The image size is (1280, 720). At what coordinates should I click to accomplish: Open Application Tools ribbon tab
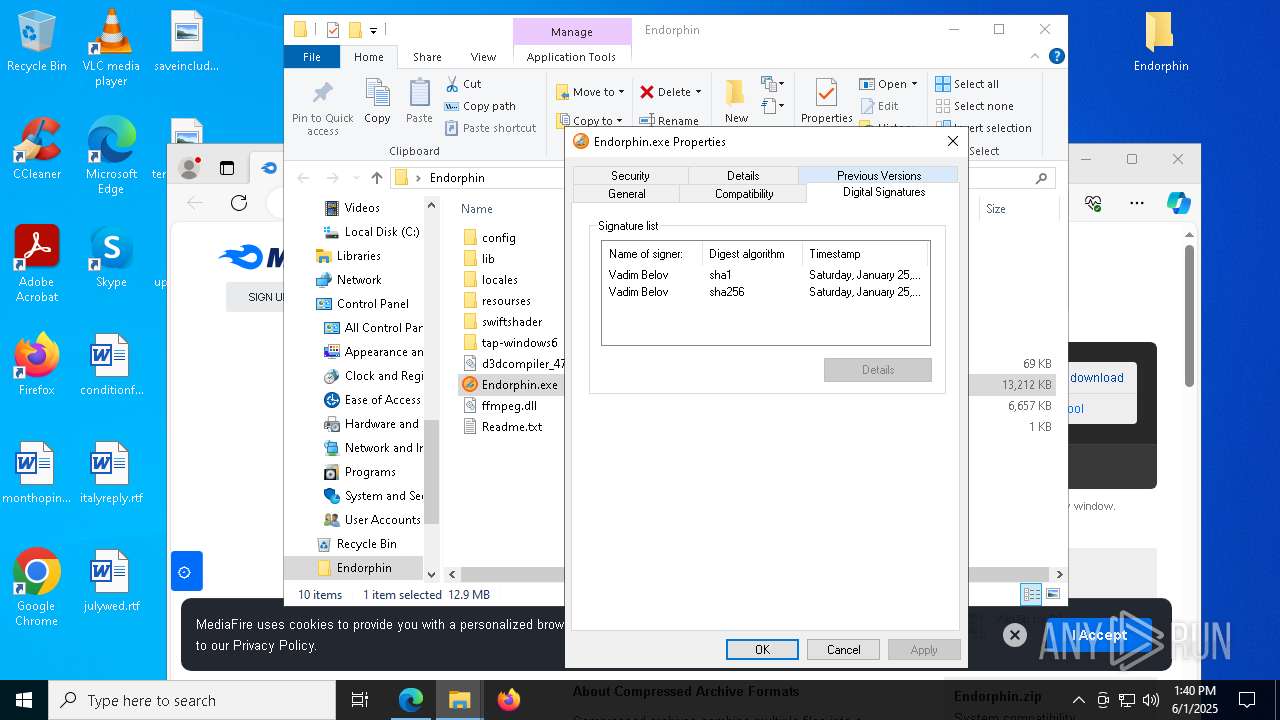pos(571,57)
